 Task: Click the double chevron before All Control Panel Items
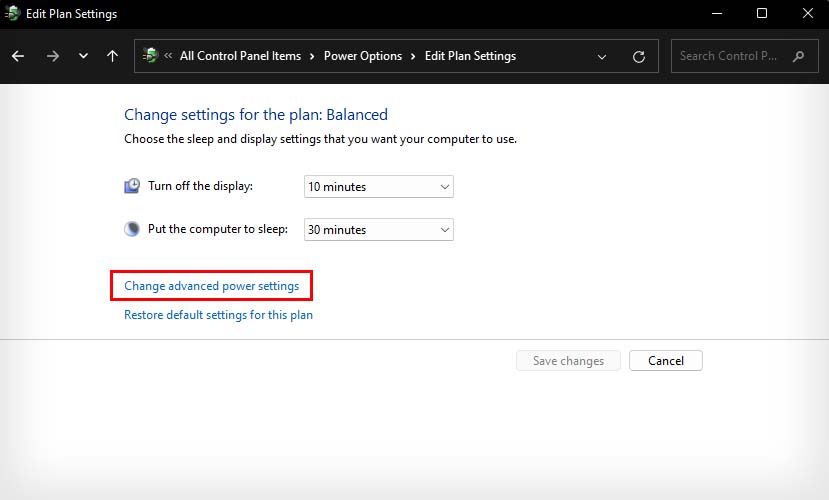[168, 55]
